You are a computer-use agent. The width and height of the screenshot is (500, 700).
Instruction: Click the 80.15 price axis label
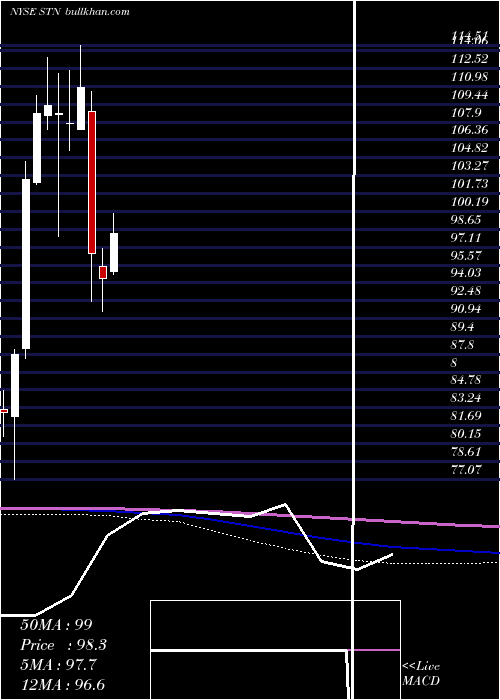pos(466,433)
